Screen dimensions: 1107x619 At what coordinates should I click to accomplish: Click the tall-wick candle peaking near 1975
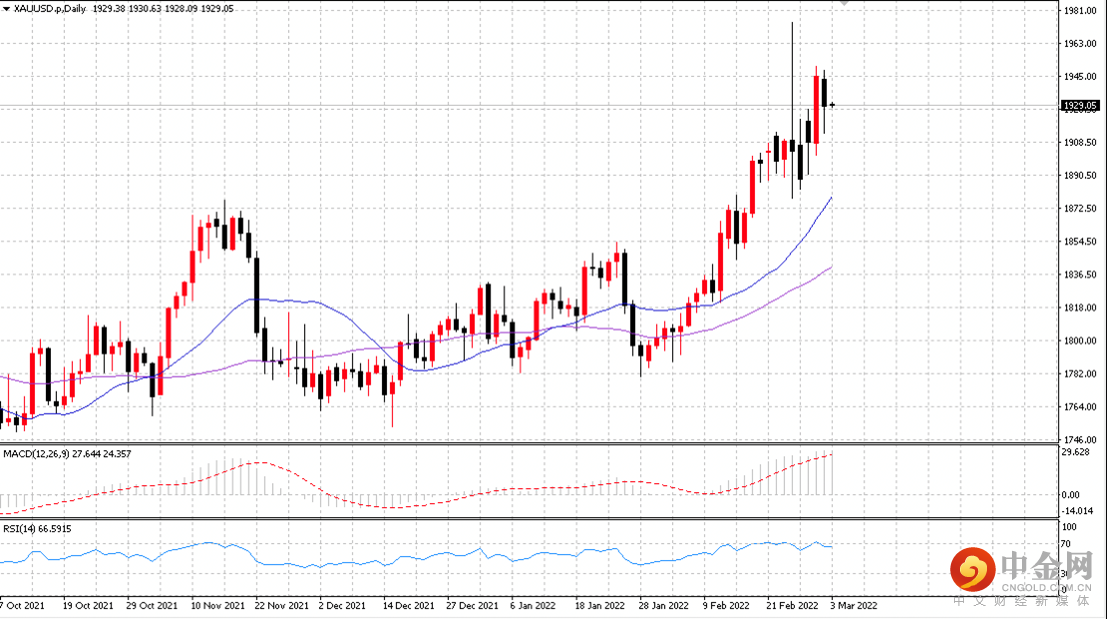pos(792,110)
